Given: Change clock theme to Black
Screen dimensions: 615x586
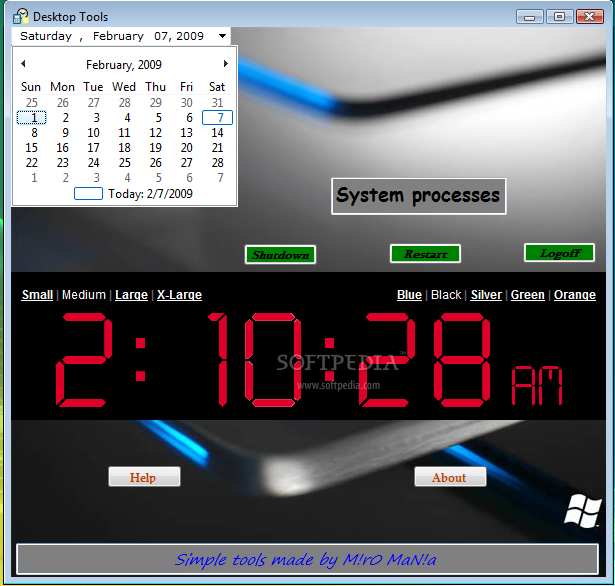Looking at the screenshot, I should click(446, 295).
